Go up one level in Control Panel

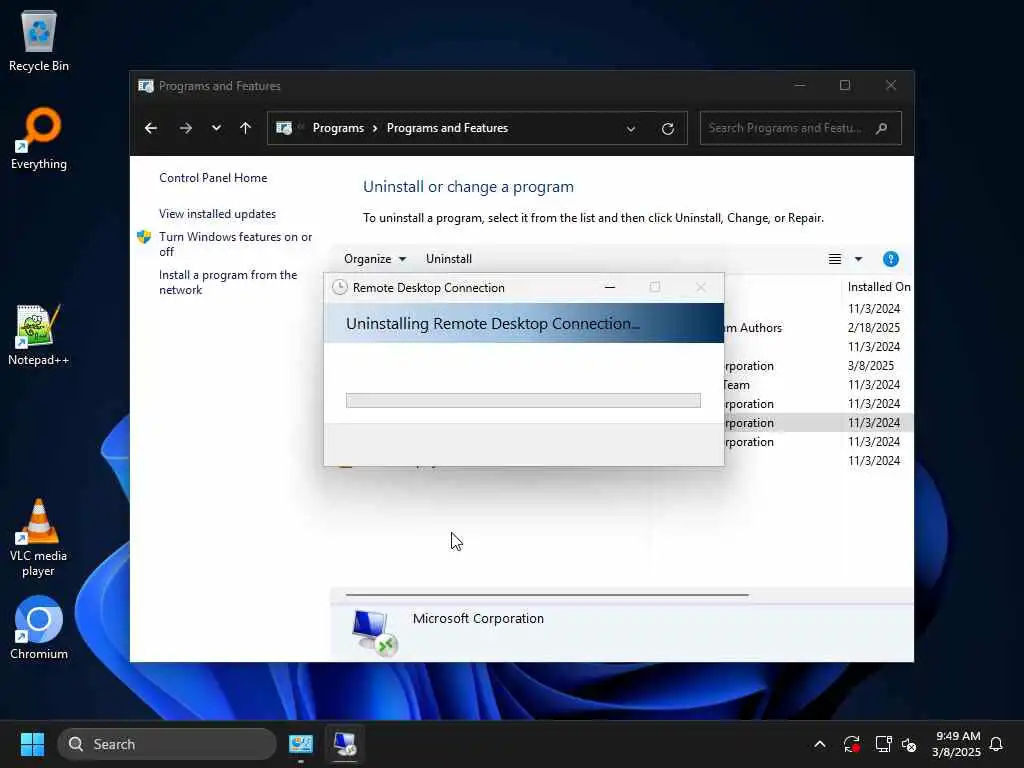pyautogui.click(x=246, y=128)
